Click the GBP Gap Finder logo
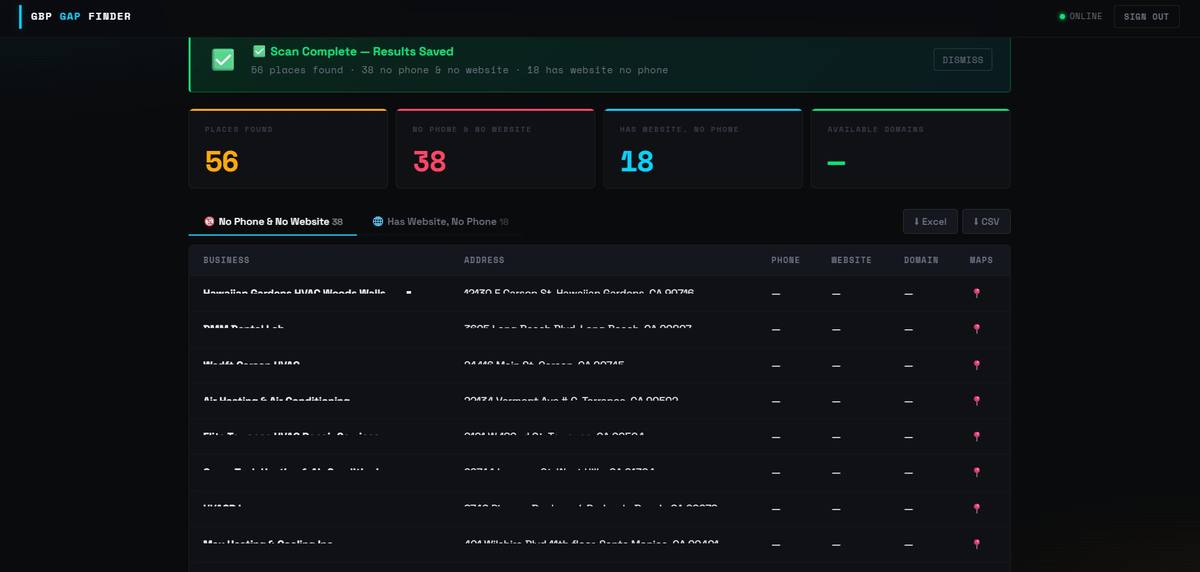Image resolution: width=1200 pixels, height=572 pixels. click(80, 17)
